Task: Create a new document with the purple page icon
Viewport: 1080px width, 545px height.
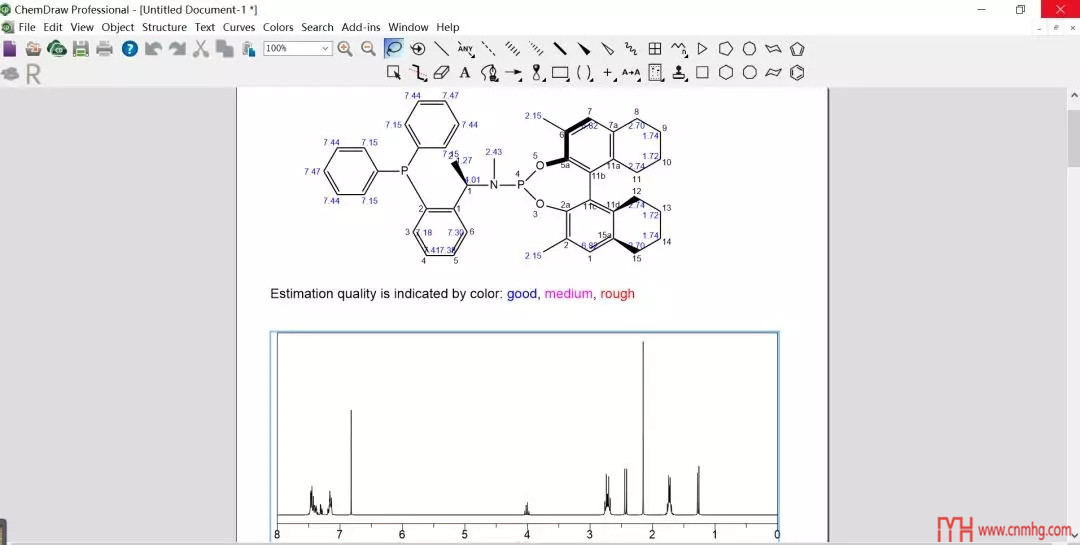Action: 10,49
